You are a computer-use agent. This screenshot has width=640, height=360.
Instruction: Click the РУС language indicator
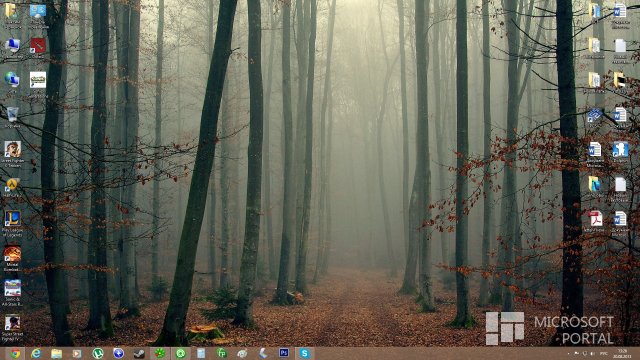click(x=604, y=353)
